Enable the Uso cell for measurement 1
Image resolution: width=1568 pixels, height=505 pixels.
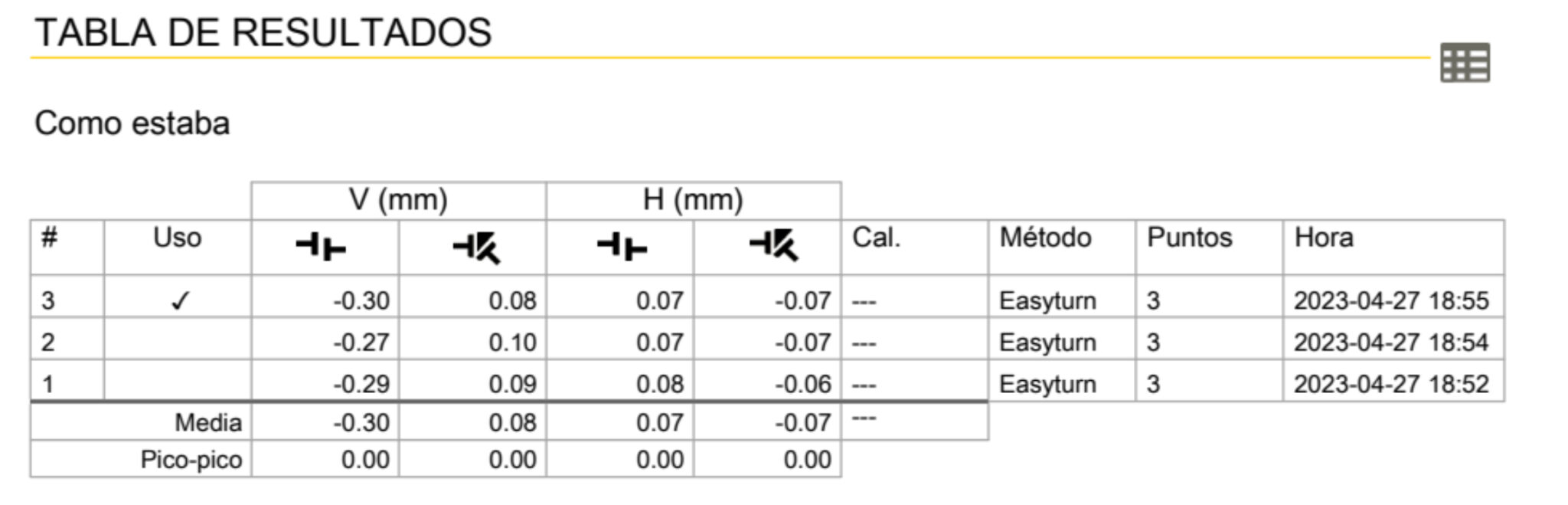coord(178,383)
